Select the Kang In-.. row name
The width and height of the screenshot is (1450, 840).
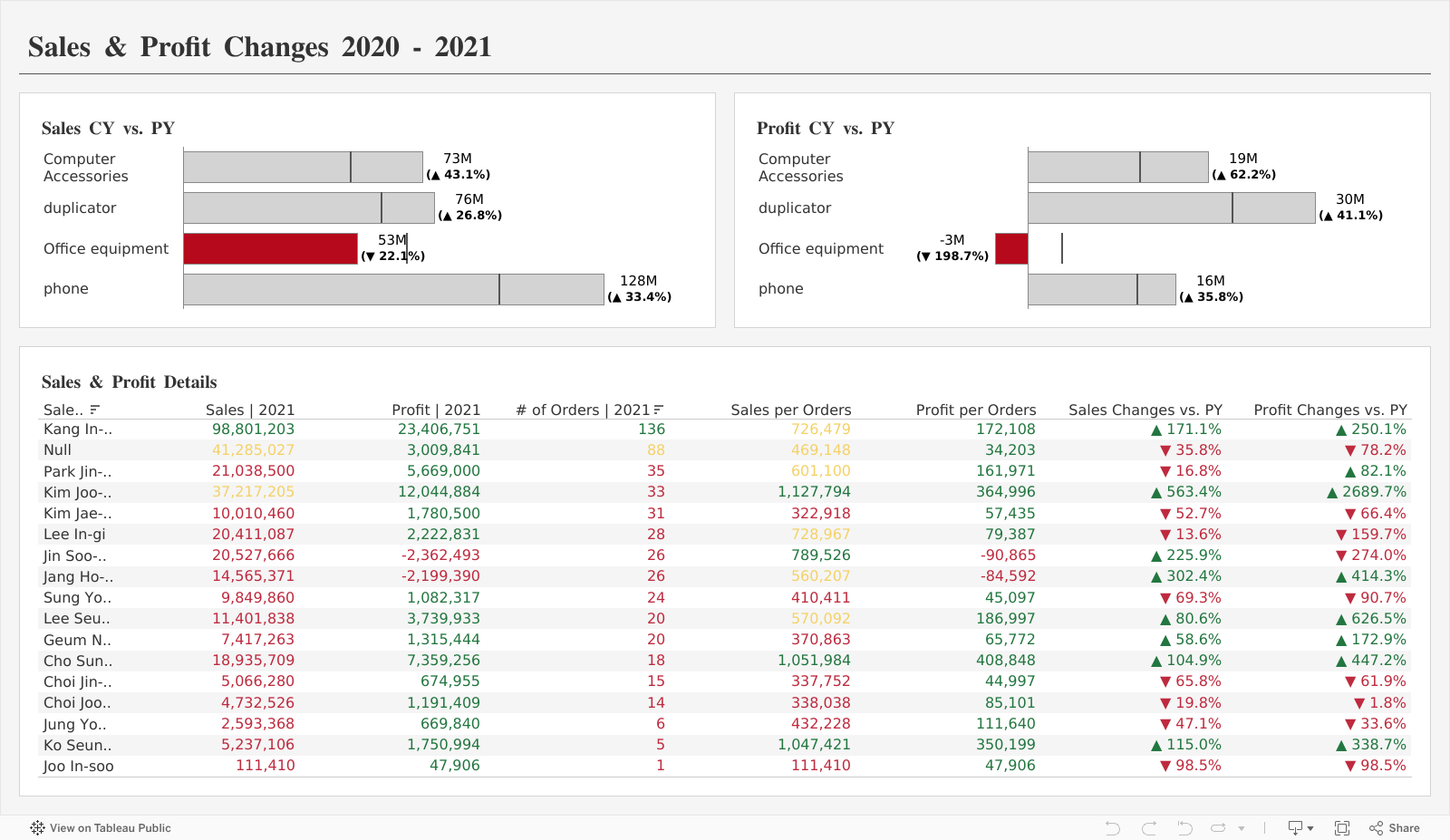pyautogui.click(x=78, y=430)
